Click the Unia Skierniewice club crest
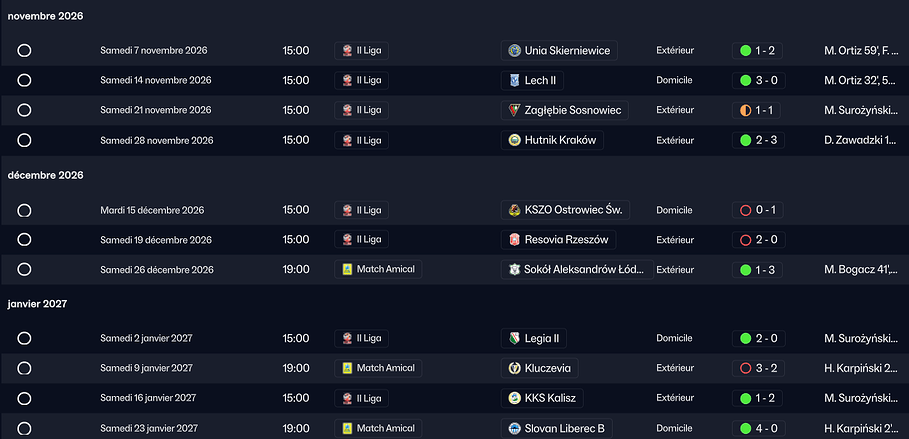The width and height of the screenshot is (909, 439). pos(514,50)
